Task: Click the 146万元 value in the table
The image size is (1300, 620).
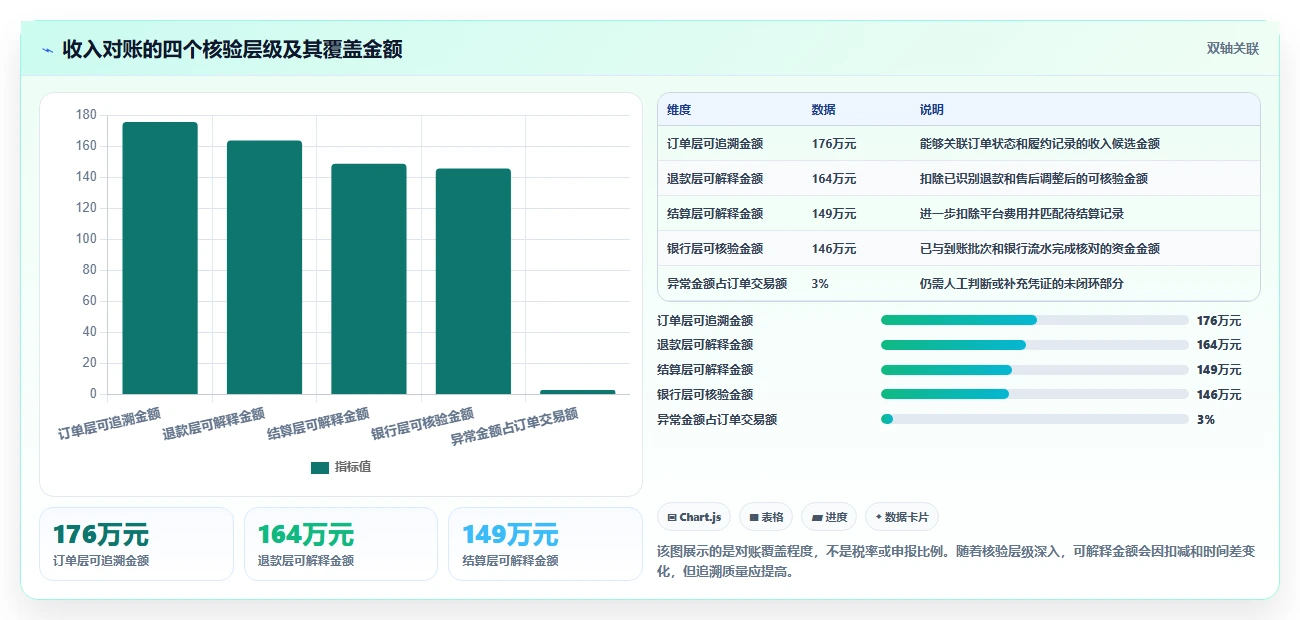Action: tap(834, 249)
